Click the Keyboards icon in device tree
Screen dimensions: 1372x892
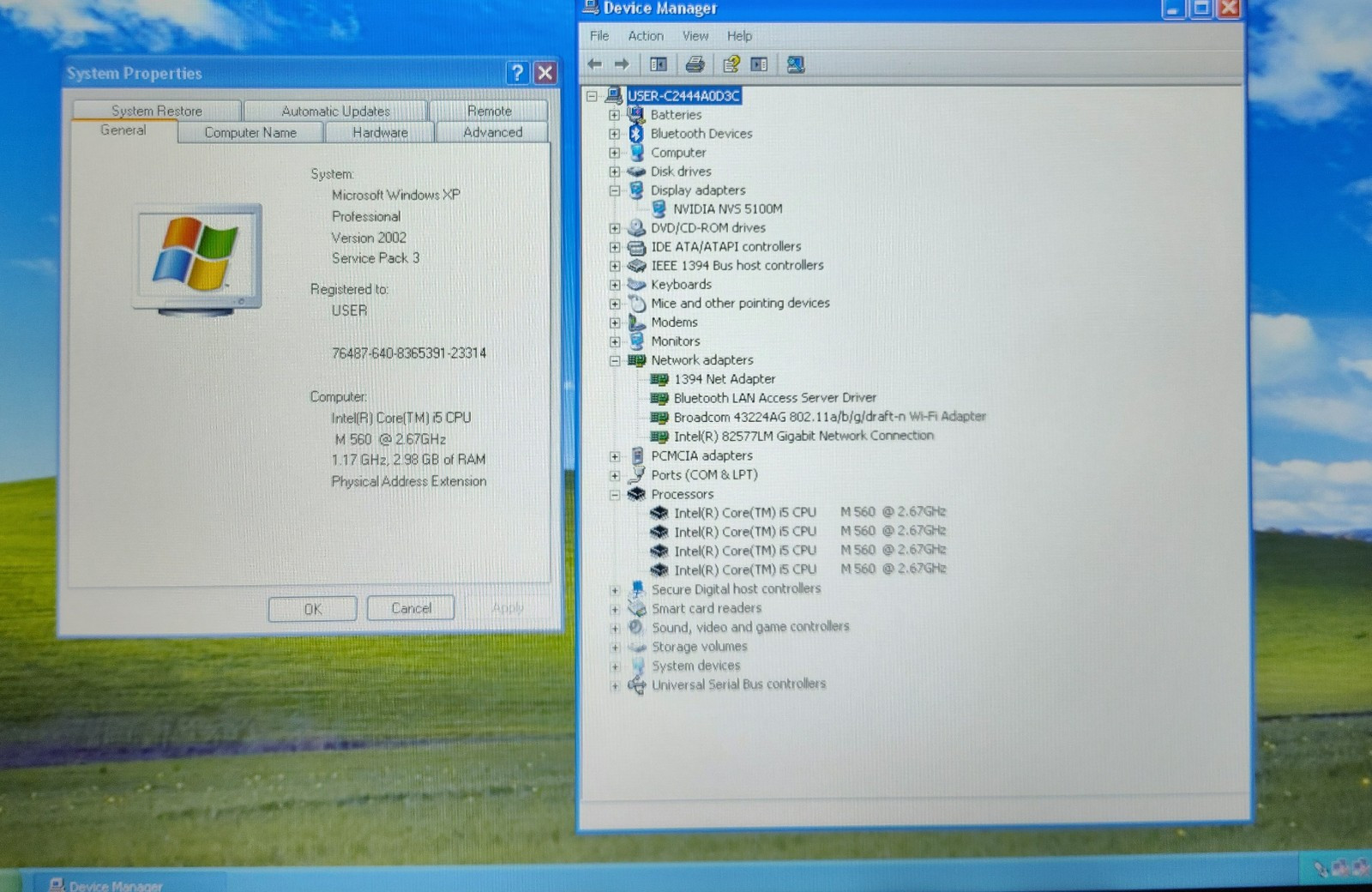pyautogui.click(x=636, y=285)
